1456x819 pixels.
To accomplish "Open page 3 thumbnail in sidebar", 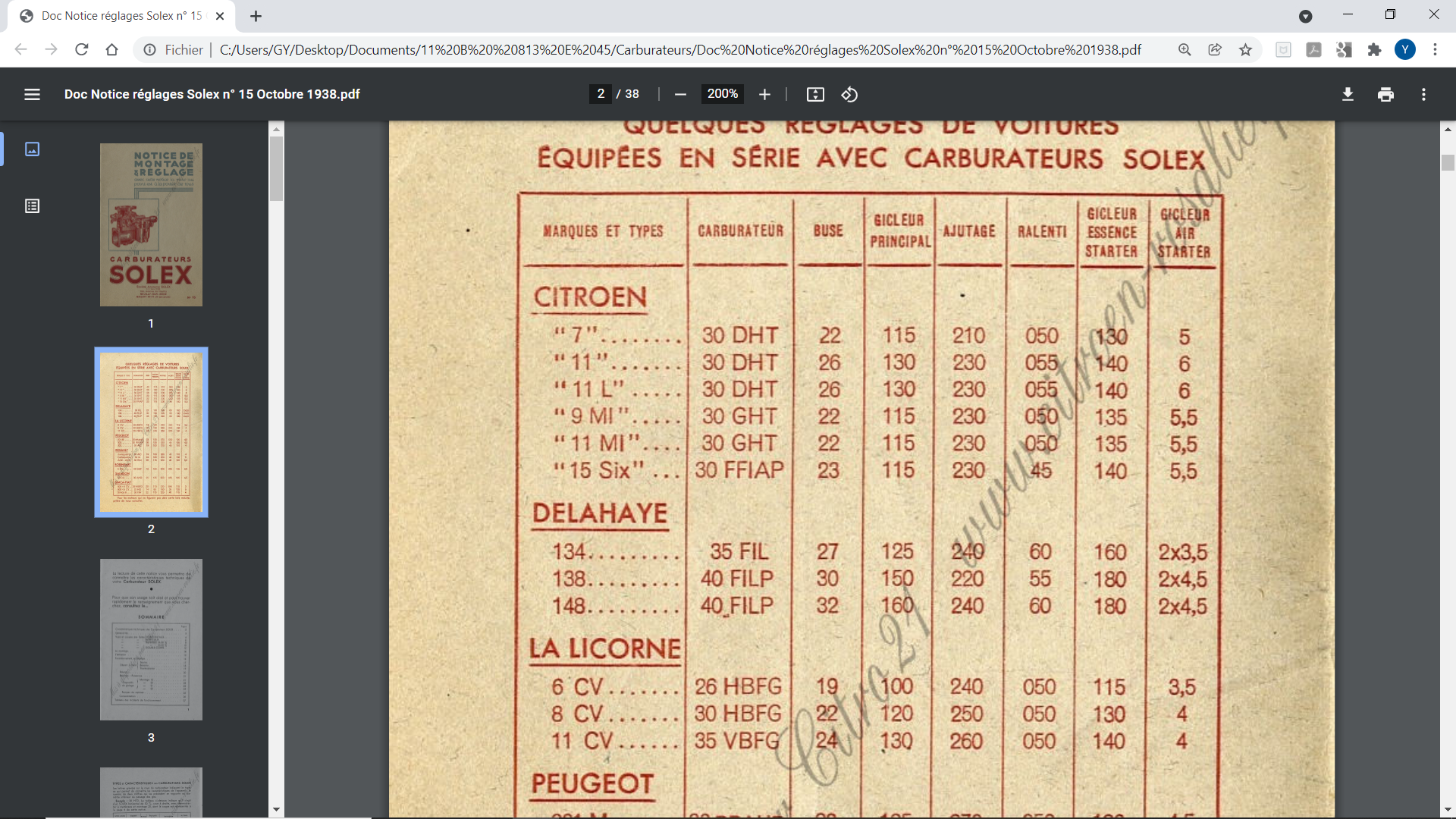I will 151,639.
